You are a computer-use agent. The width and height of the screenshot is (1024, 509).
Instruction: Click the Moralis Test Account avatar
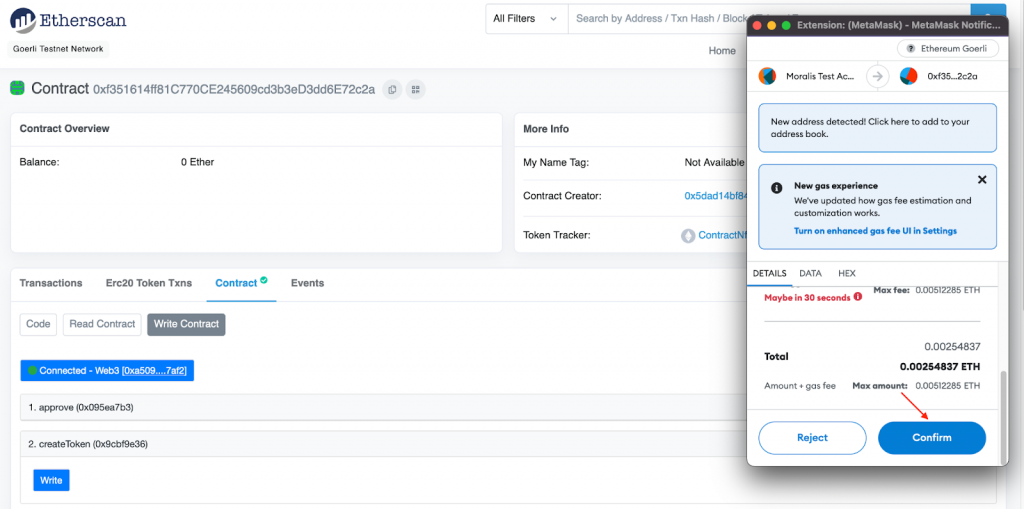[767, 76]
